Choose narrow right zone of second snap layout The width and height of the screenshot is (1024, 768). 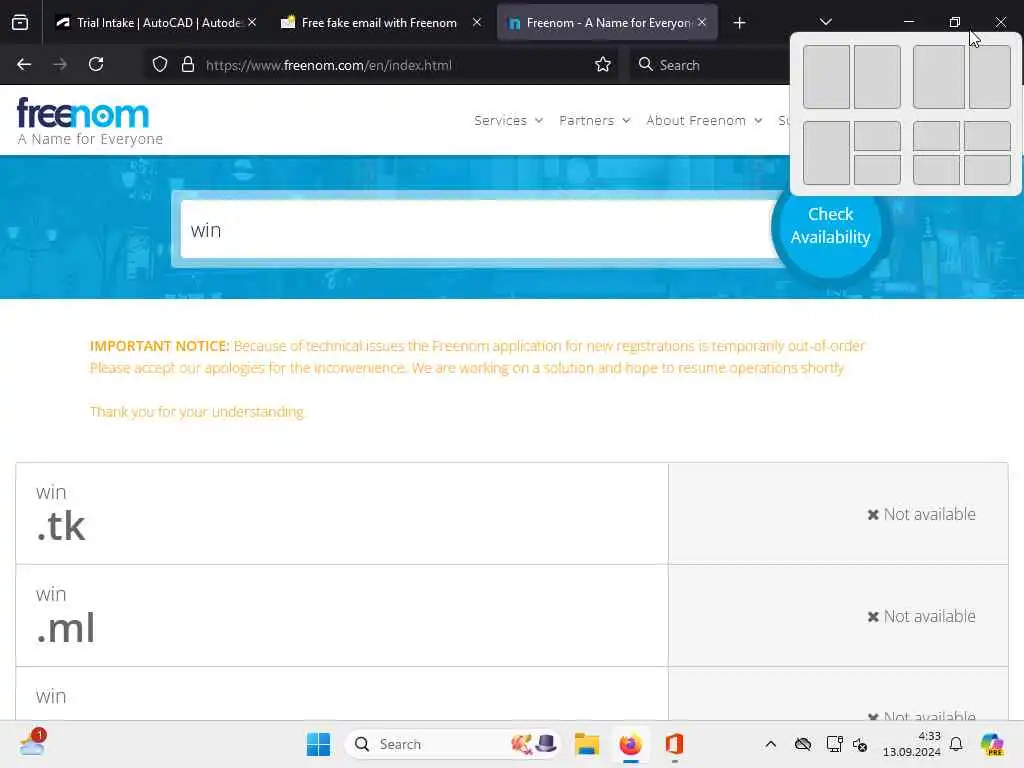pyautogui.click(x=990, y=77)
